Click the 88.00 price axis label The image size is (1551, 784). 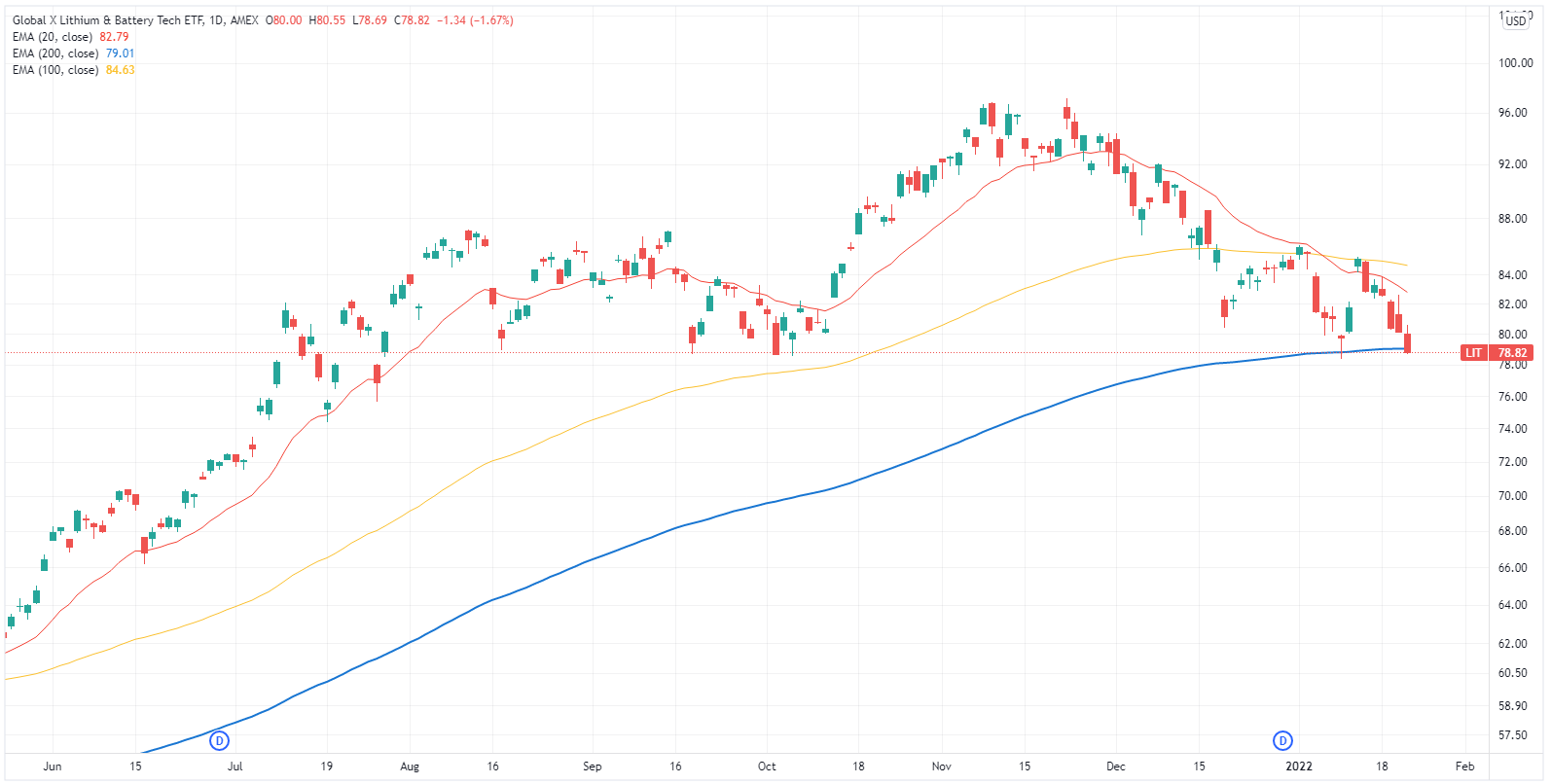pos(1512,219)
